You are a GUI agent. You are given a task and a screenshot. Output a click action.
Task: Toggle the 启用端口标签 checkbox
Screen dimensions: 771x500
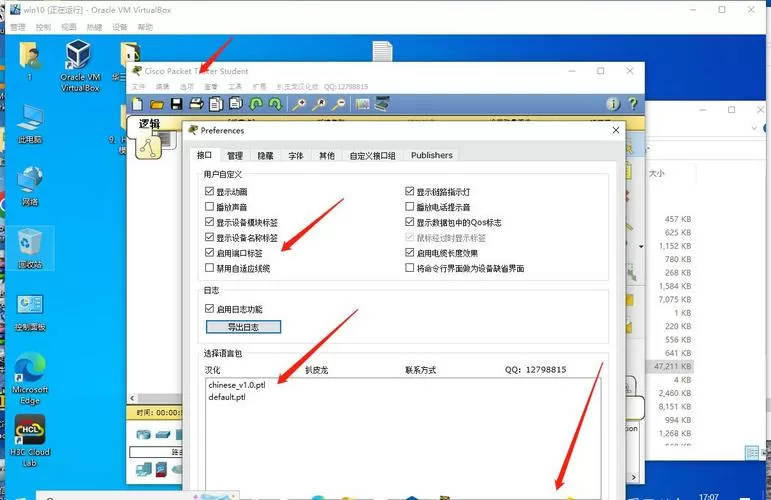209,252
